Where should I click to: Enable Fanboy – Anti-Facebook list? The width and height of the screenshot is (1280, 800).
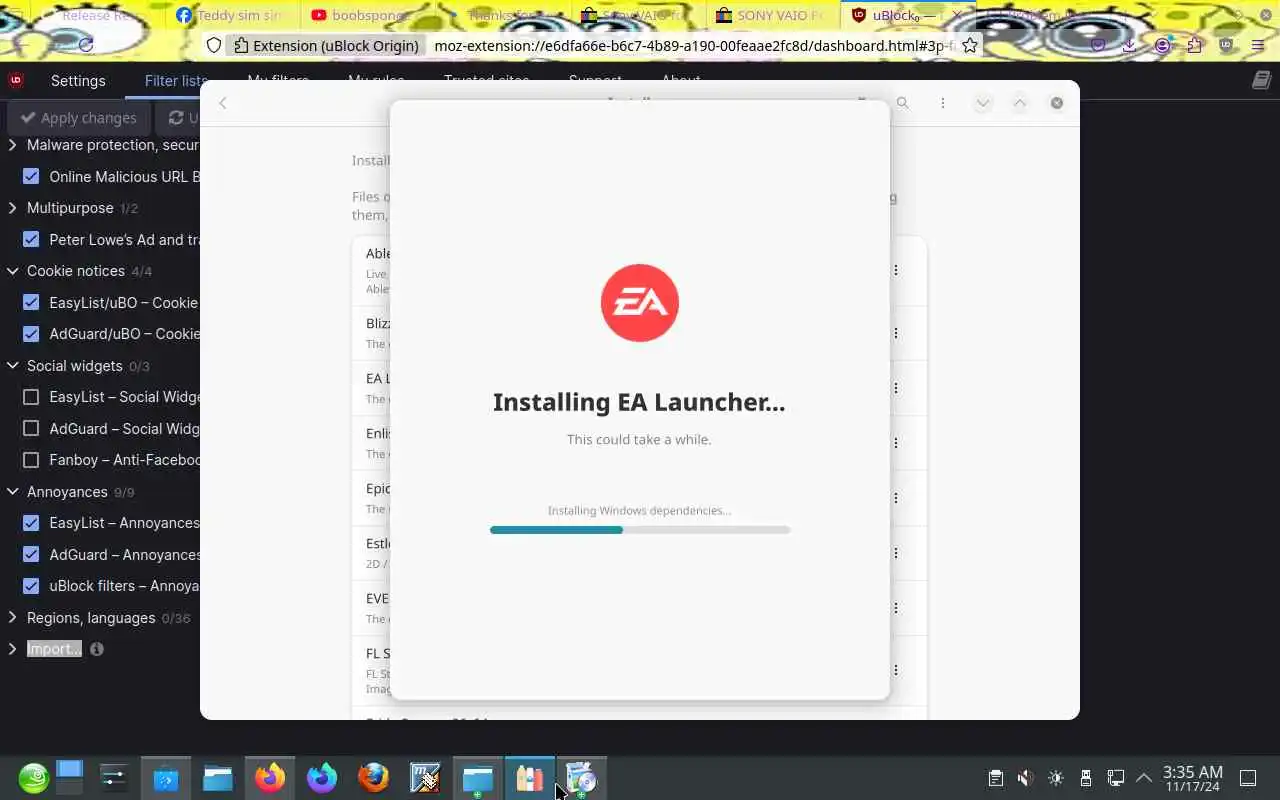coord(31,460)
